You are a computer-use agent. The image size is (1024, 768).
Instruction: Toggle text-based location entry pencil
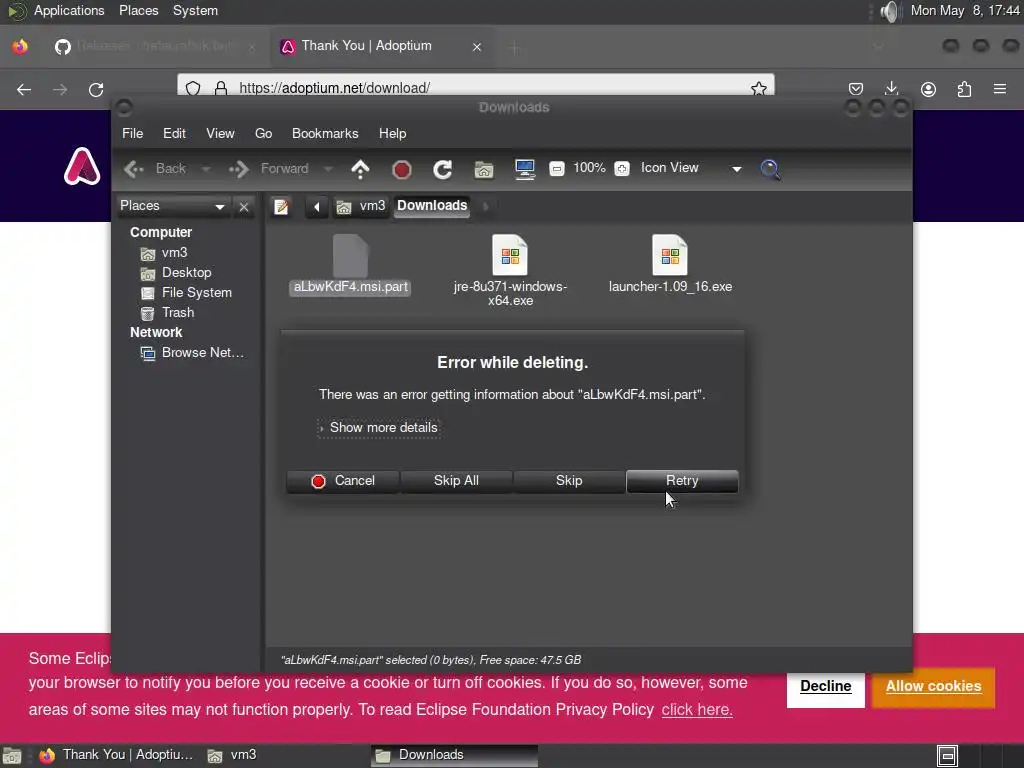coord(281,207)
